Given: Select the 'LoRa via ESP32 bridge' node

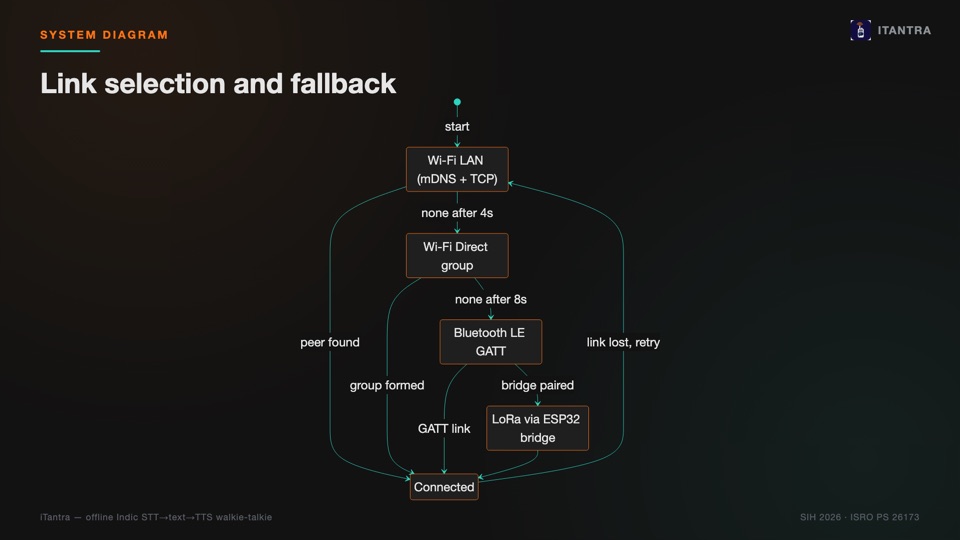Looking at the screenshot, I should (538, 428).
